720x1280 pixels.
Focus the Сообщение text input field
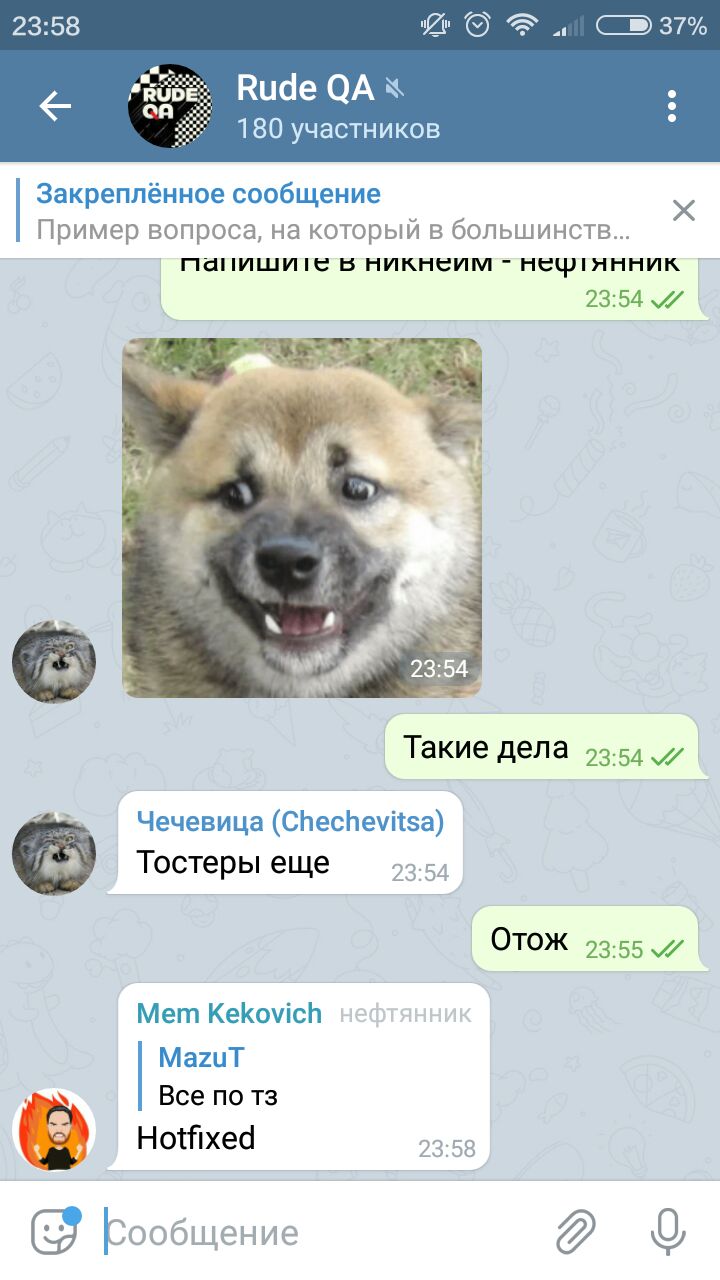pyautogui.click(x=320, y=1233)
